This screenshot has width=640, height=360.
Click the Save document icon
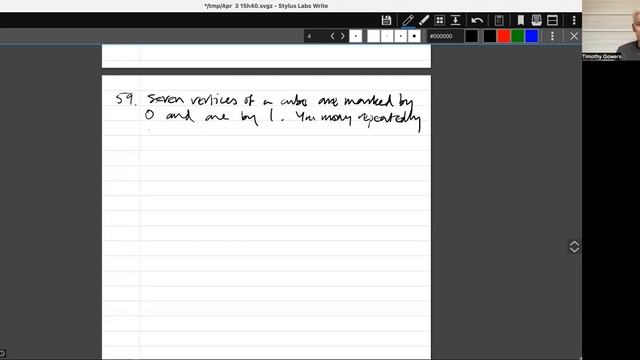tap(386, 20)
